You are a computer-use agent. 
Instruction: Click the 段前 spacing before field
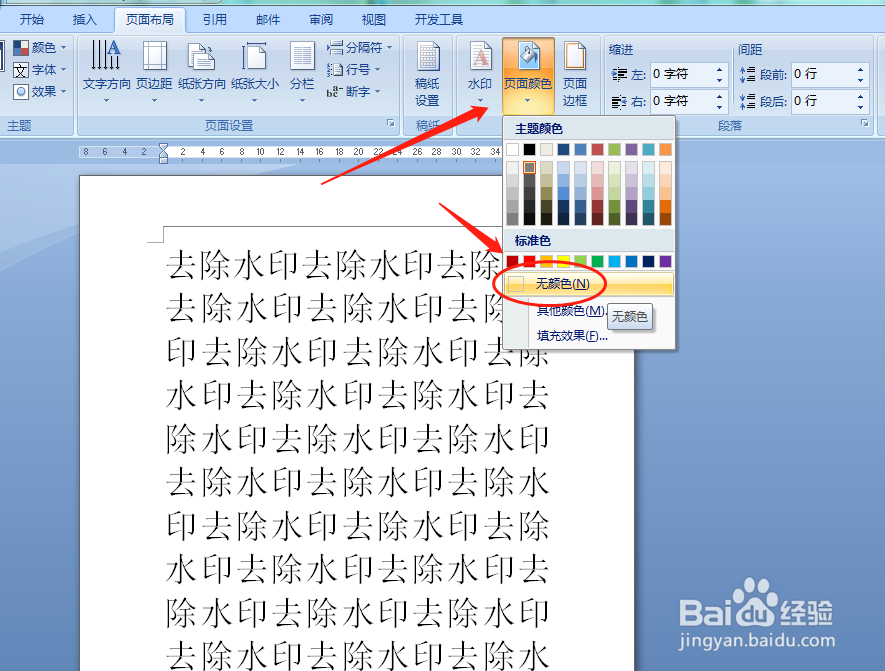coord(822,74)
